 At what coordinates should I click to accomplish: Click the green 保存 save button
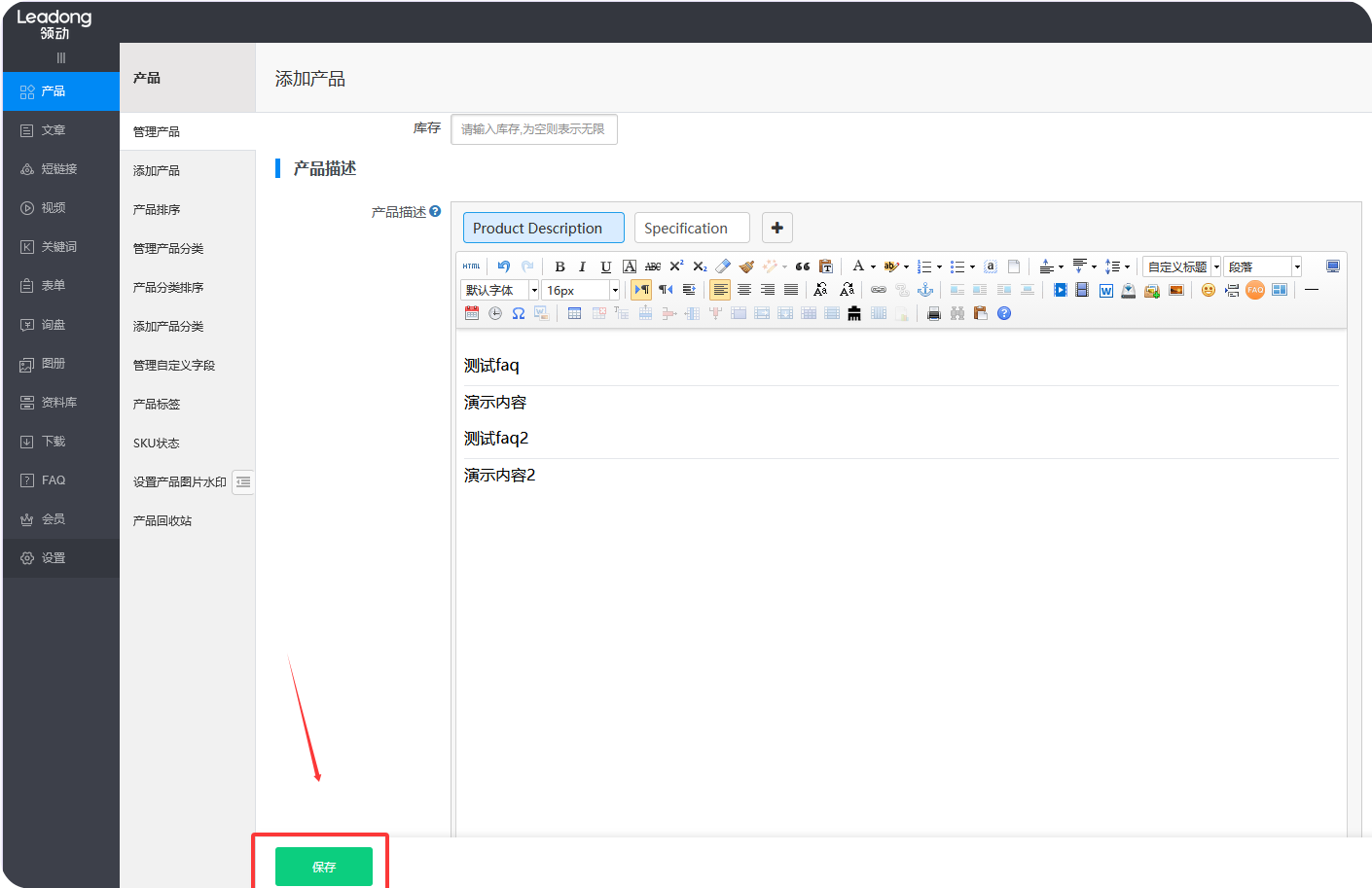pyautogui.click(x=324, y=867)
